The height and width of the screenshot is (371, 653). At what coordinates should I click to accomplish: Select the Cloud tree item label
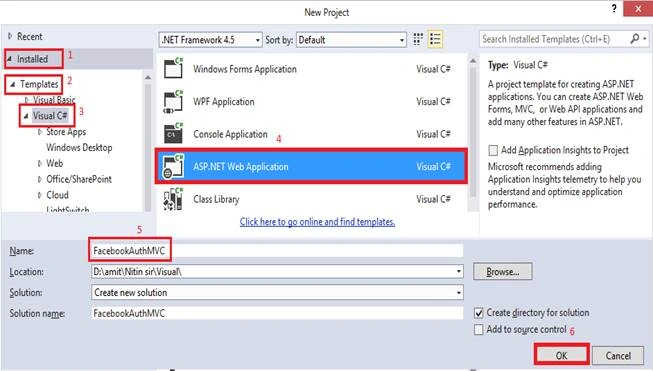(57, 195)
